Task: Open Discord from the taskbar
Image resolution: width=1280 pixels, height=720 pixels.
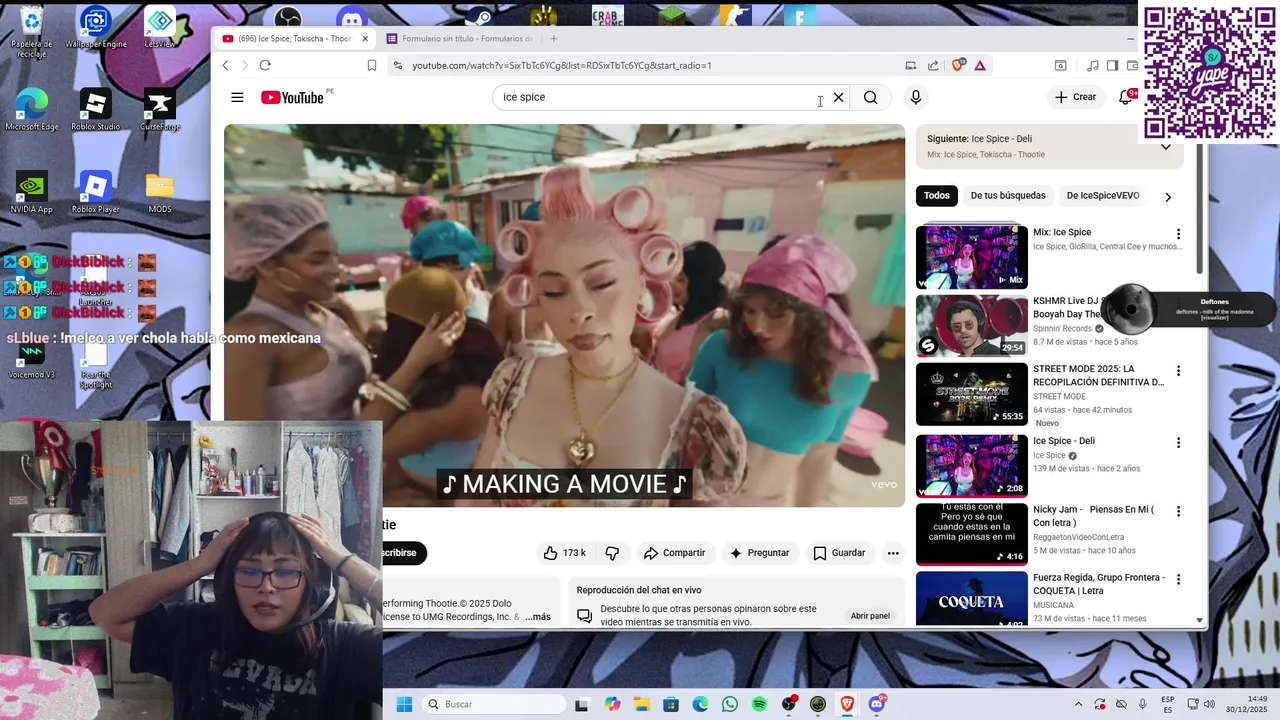Action: (x=877, y=704)
